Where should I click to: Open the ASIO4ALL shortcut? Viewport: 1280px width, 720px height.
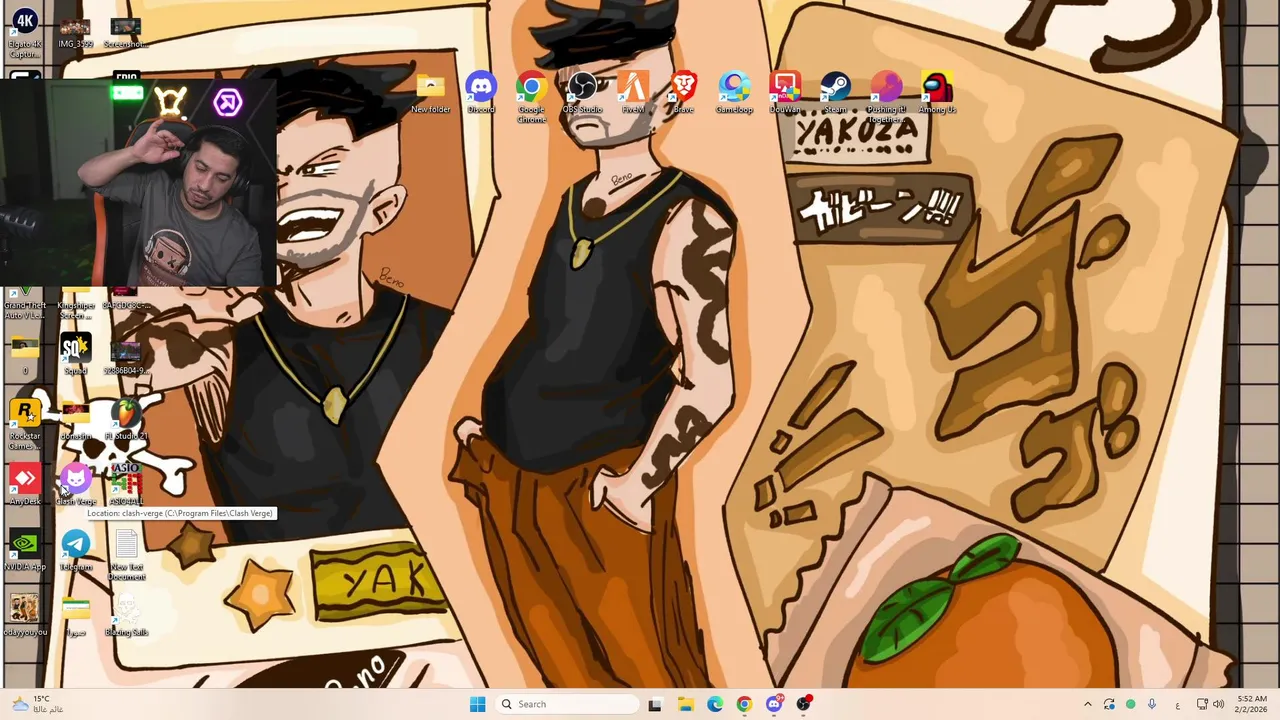[126, 484]
